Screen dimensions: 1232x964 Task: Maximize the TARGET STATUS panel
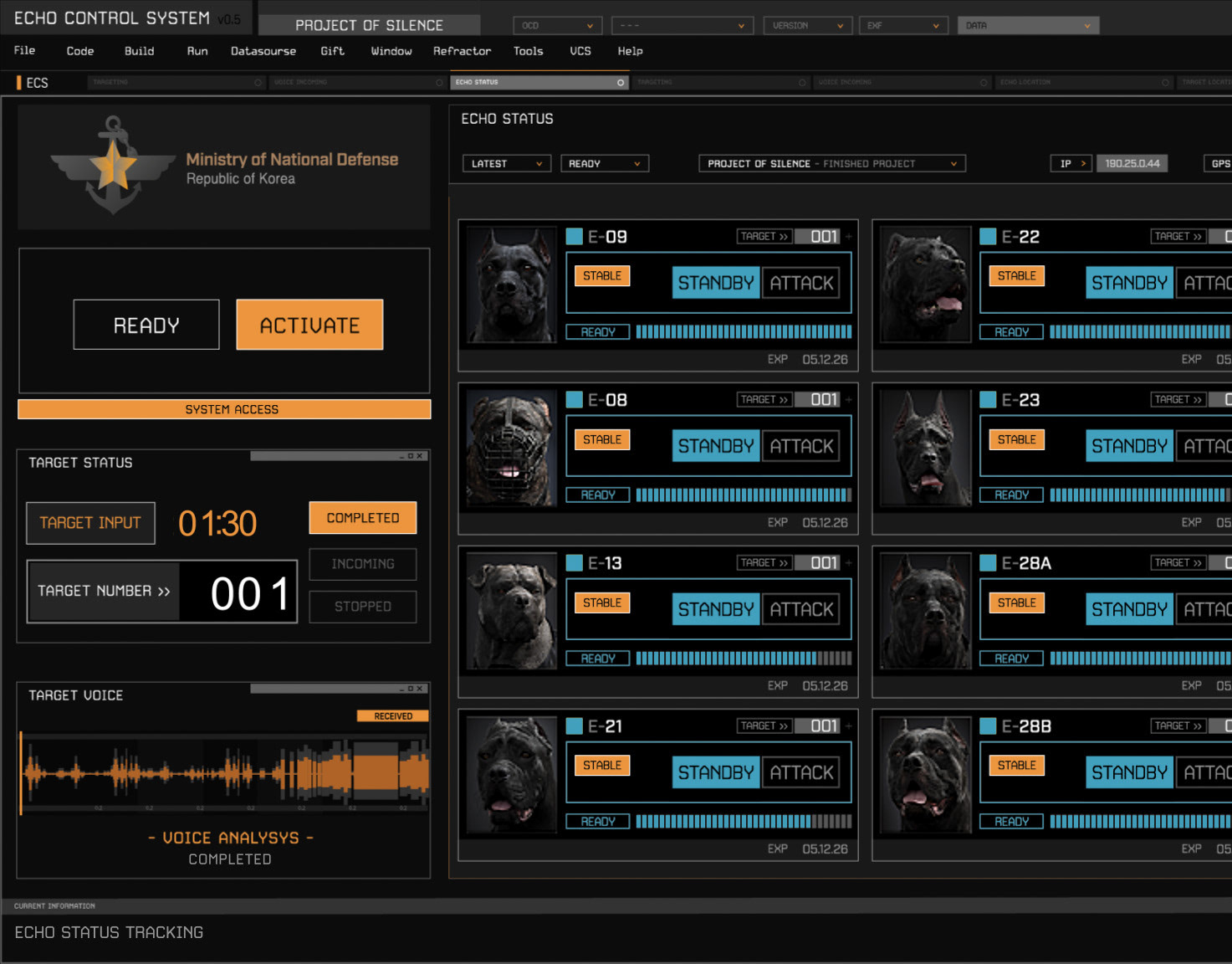(411, 456)
